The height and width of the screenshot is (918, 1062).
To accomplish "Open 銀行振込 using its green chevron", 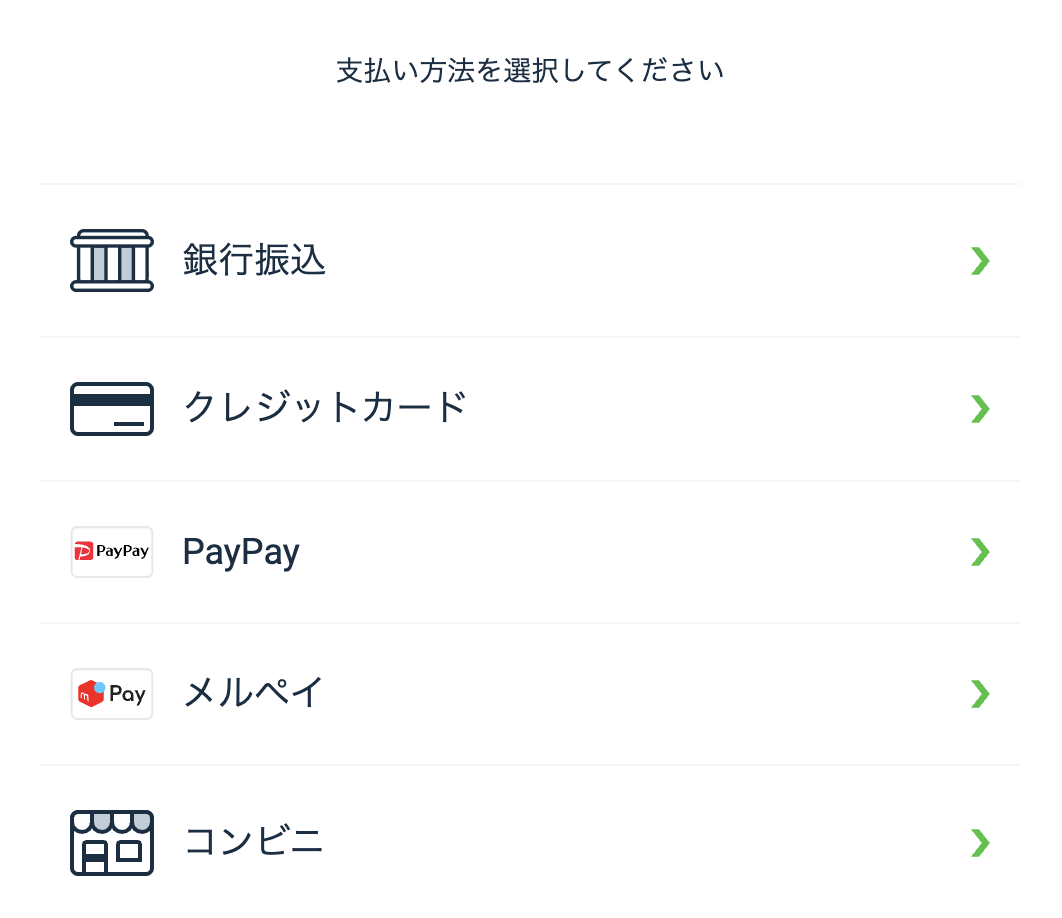I will 980,261.
